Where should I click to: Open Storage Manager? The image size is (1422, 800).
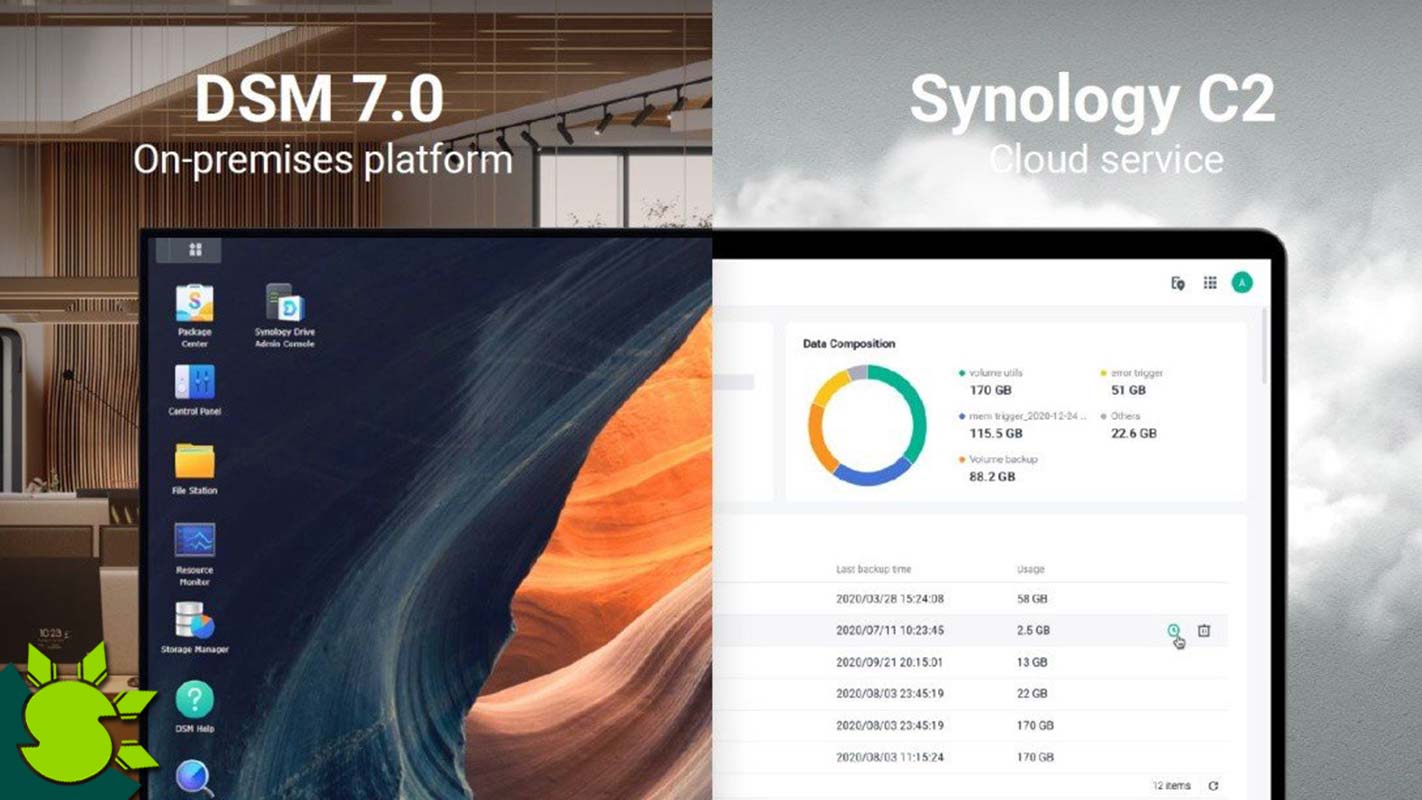point(195,628)
